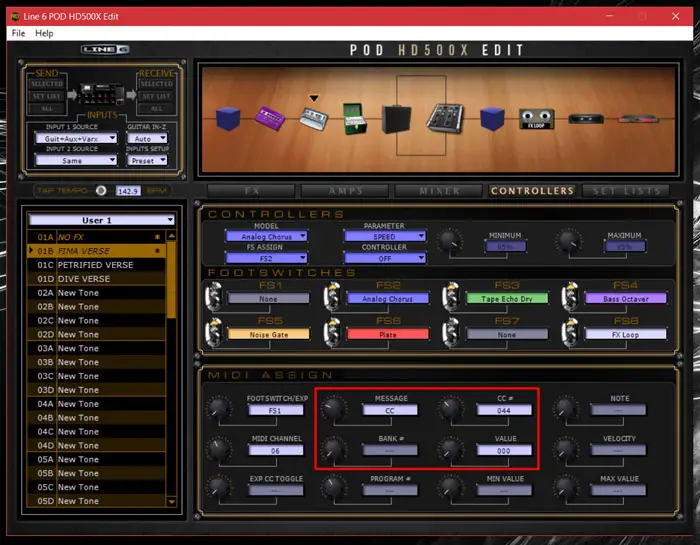The height and width of the screenshot is (545, 700).
Task: Open the Help menu
Action: 44,33
